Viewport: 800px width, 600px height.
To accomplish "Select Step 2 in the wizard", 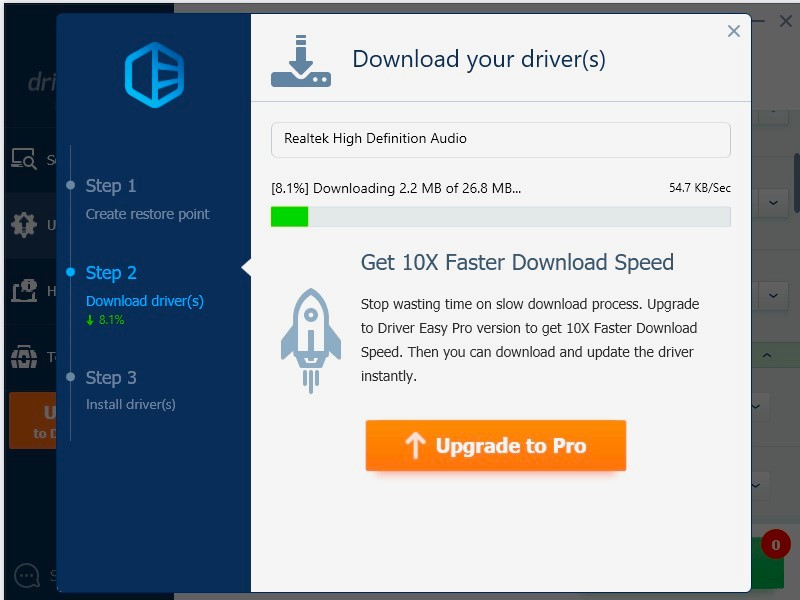I will point(111,272).
